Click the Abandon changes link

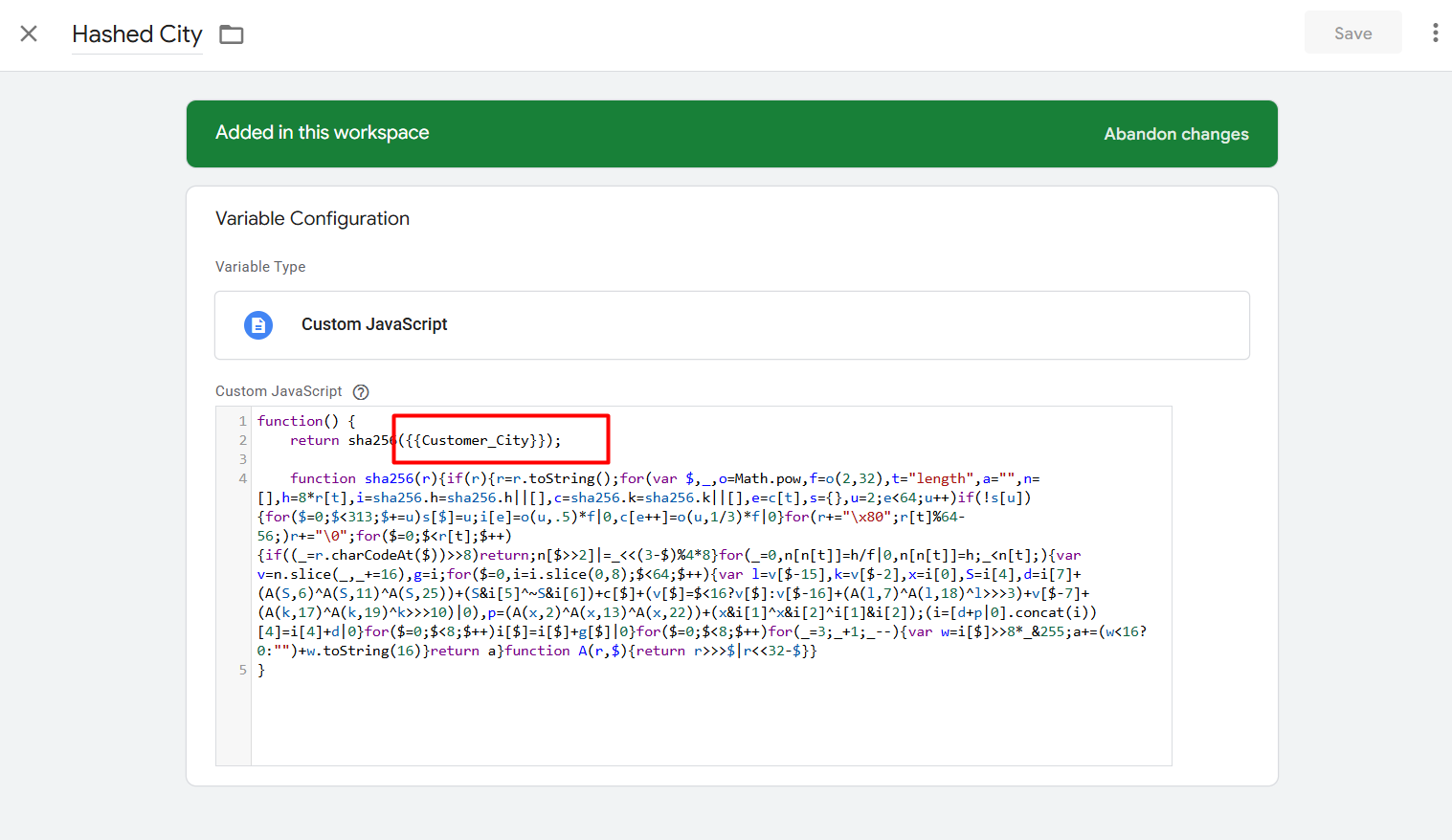pos(1175,134)
